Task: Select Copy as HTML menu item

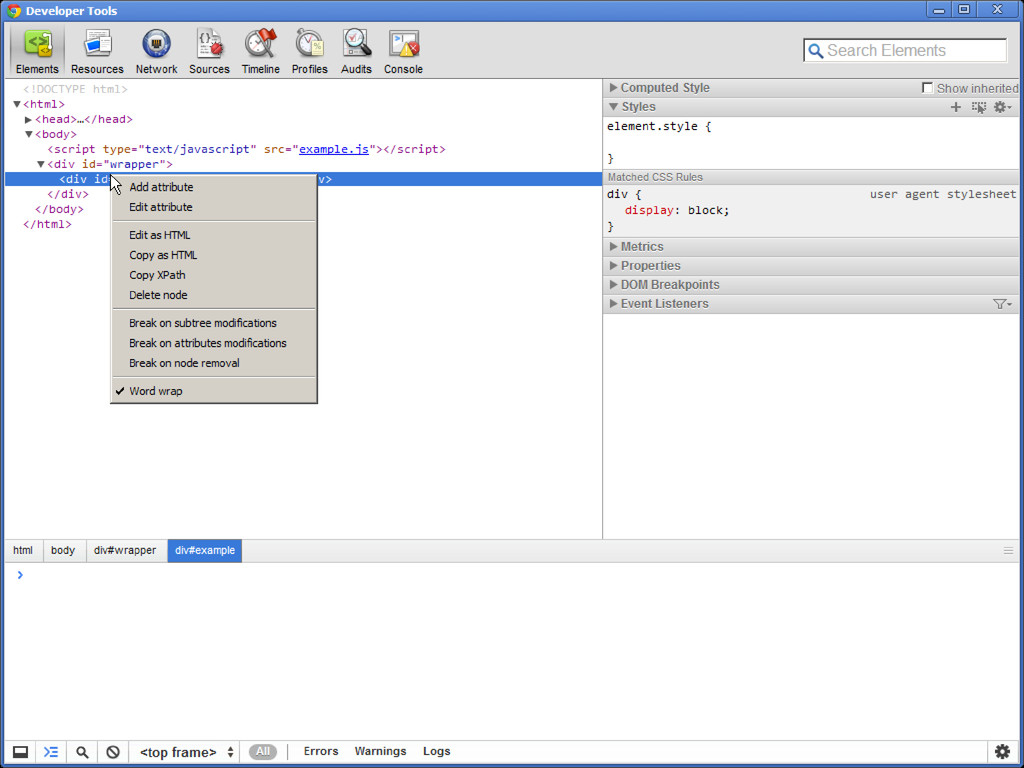Action: click(214, 255)
